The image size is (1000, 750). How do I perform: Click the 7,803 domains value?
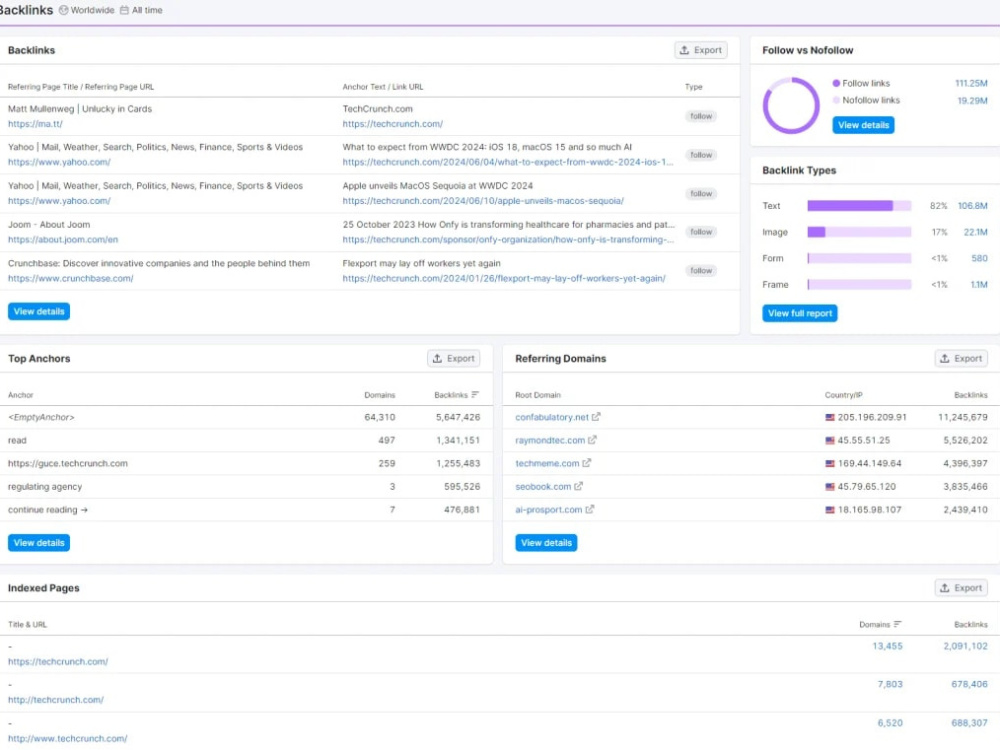(890, 684)
